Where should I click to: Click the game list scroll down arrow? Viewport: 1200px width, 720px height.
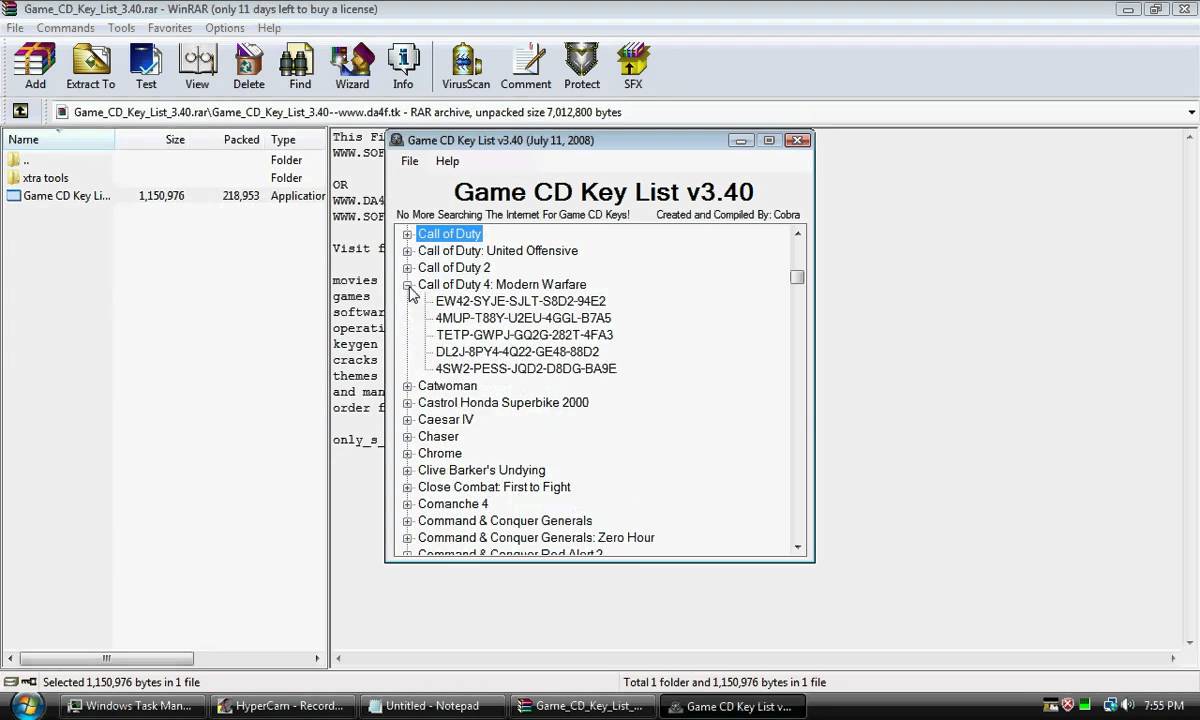(x=797, y=546)
